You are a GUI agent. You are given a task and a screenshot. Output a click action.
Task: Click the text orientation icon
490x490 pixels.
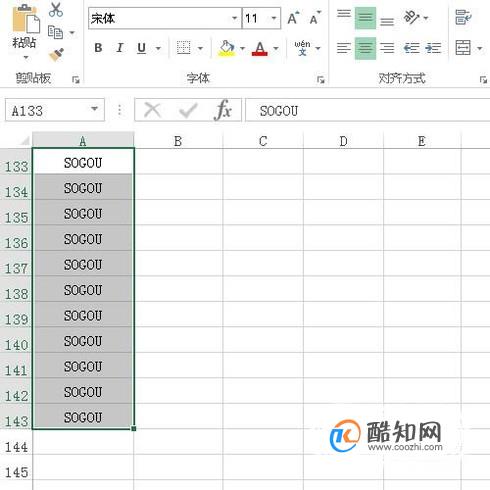(x=411, y=17)
